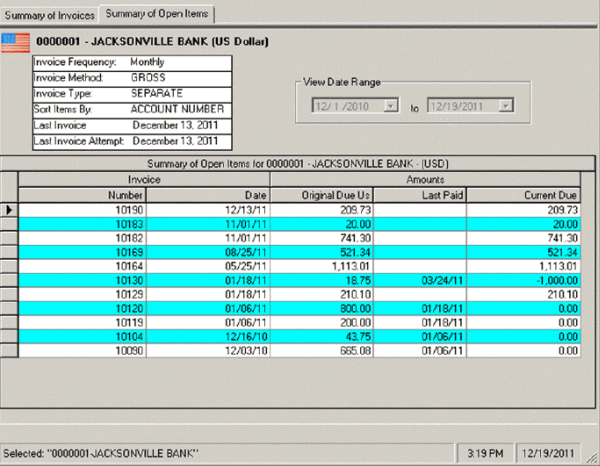Click the 1,113.01 original due amount
Screen dimensions: 600x466
(x=322, y=266)
